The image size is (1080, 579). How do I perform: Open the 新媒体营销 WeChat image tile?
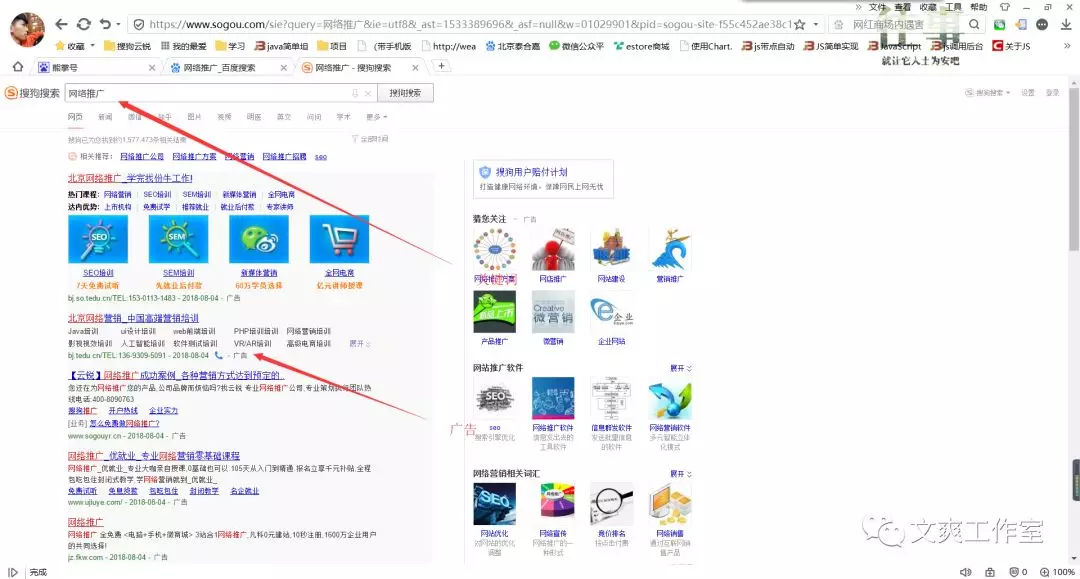[x=259, y=239]
